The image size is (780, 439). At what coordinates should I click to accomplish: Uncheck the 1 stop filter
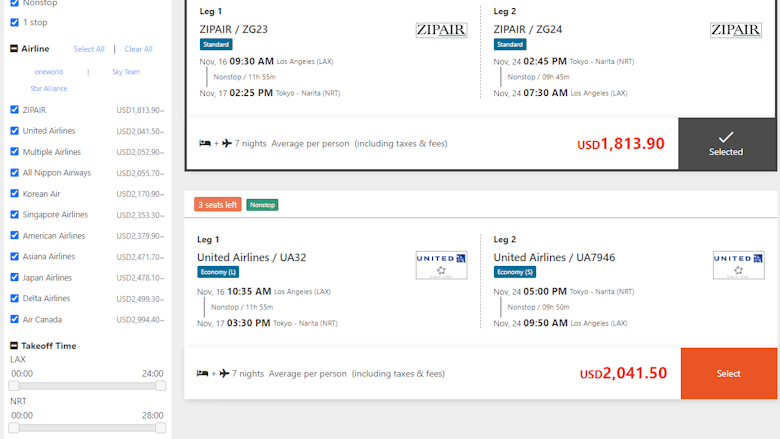14,22
